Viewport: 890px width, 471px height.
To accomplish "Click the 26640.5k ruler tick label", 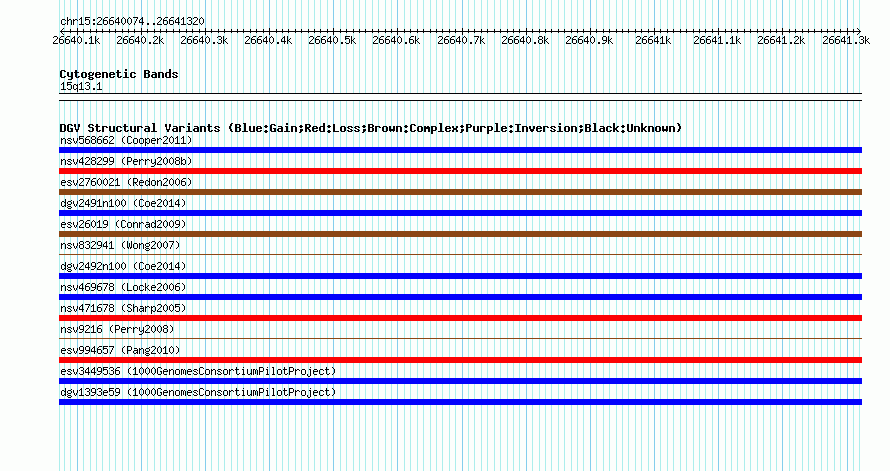I will [333, 40].
